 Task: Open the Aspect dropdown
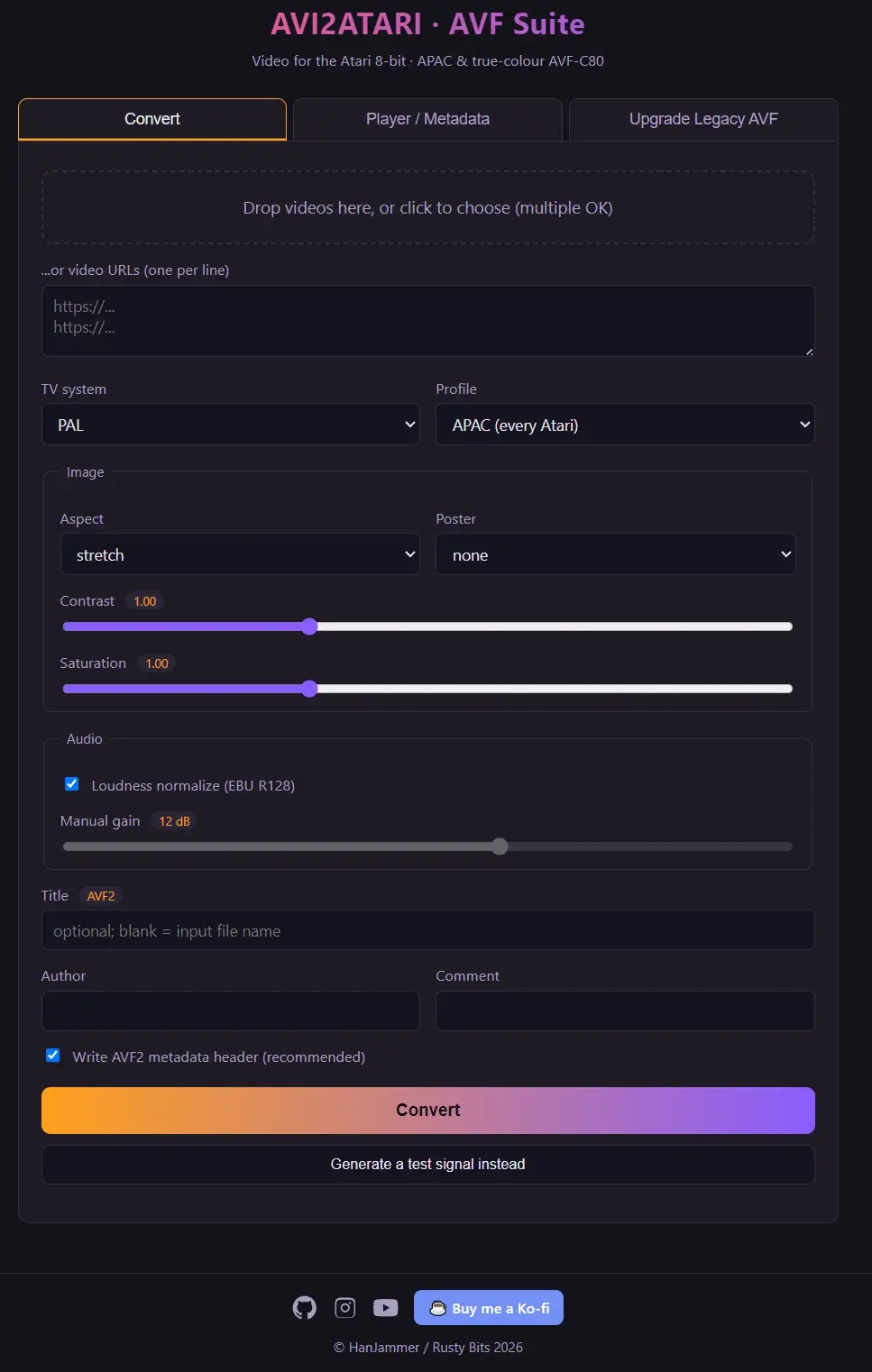240,554
